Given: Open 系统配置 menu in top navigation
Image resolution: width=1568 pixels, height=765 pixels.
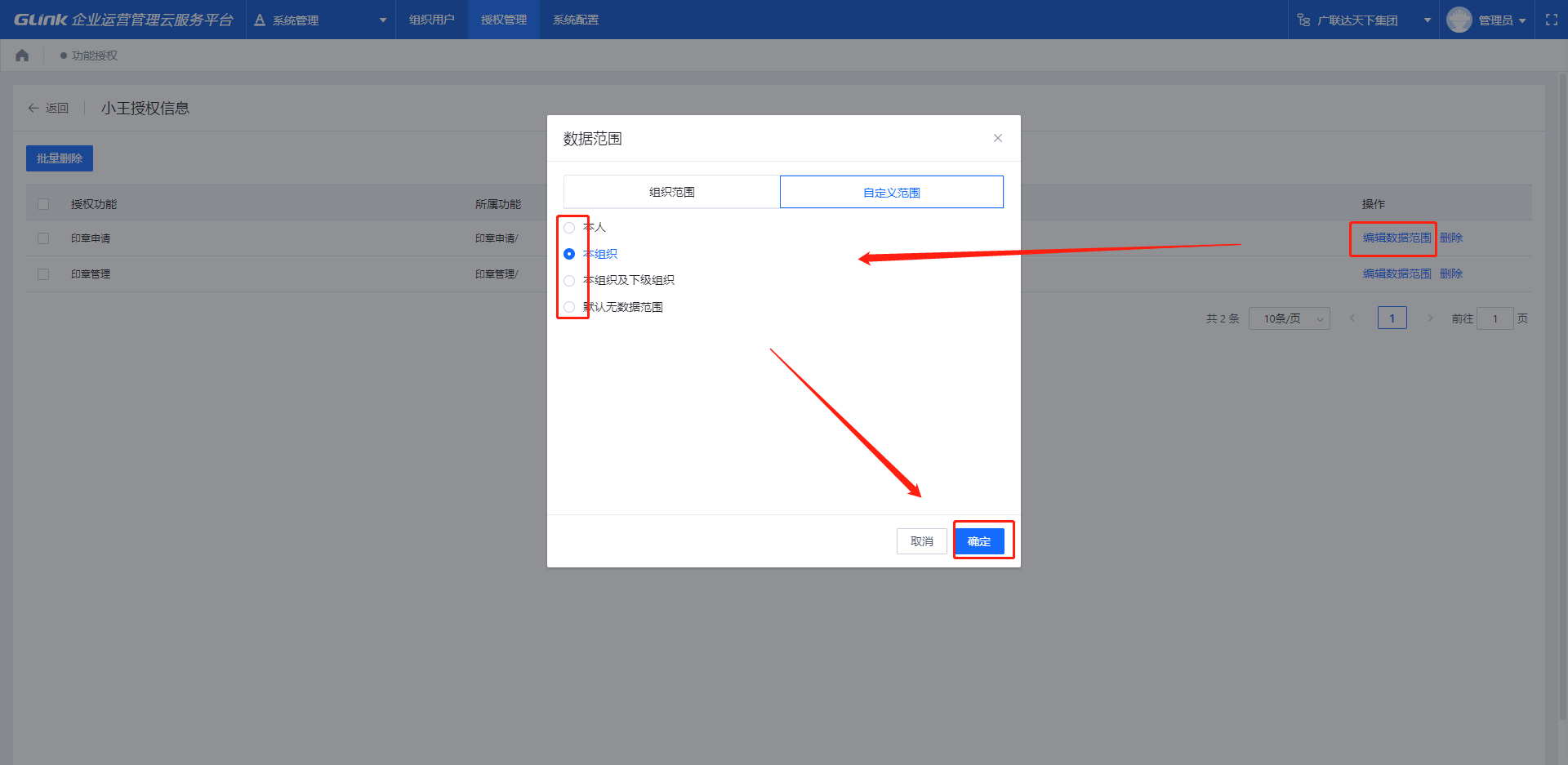Looking at the screenshot, I should [x=576, y=20].
